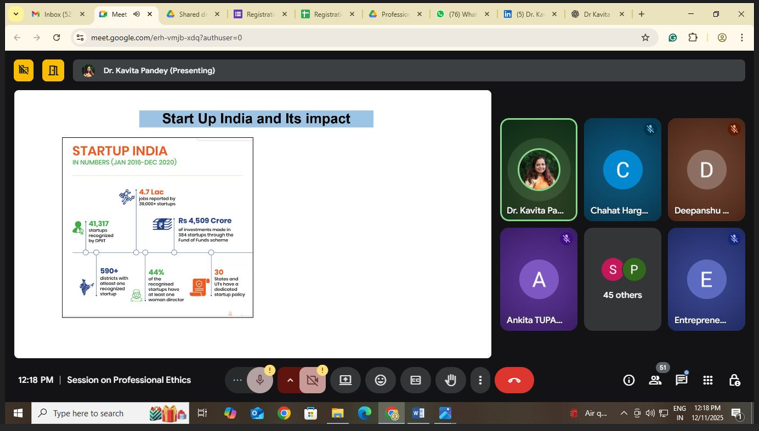
Task: Turn on captions in the call bar
Action: coord(415,381)
